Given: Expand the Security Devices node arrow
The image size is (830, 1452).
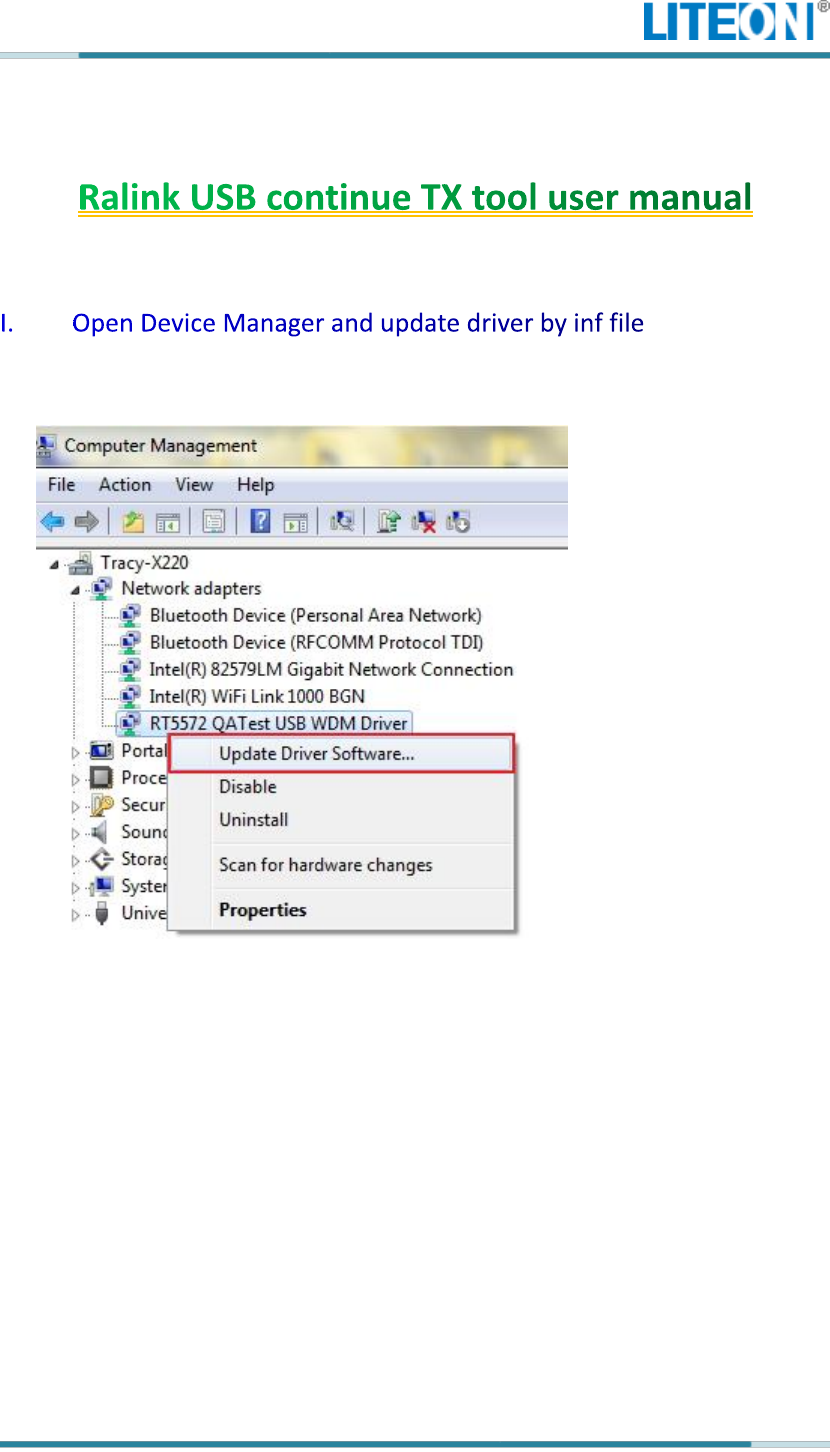Looking at the screenshot, I should pyautogui.click(x=75, y=805).
